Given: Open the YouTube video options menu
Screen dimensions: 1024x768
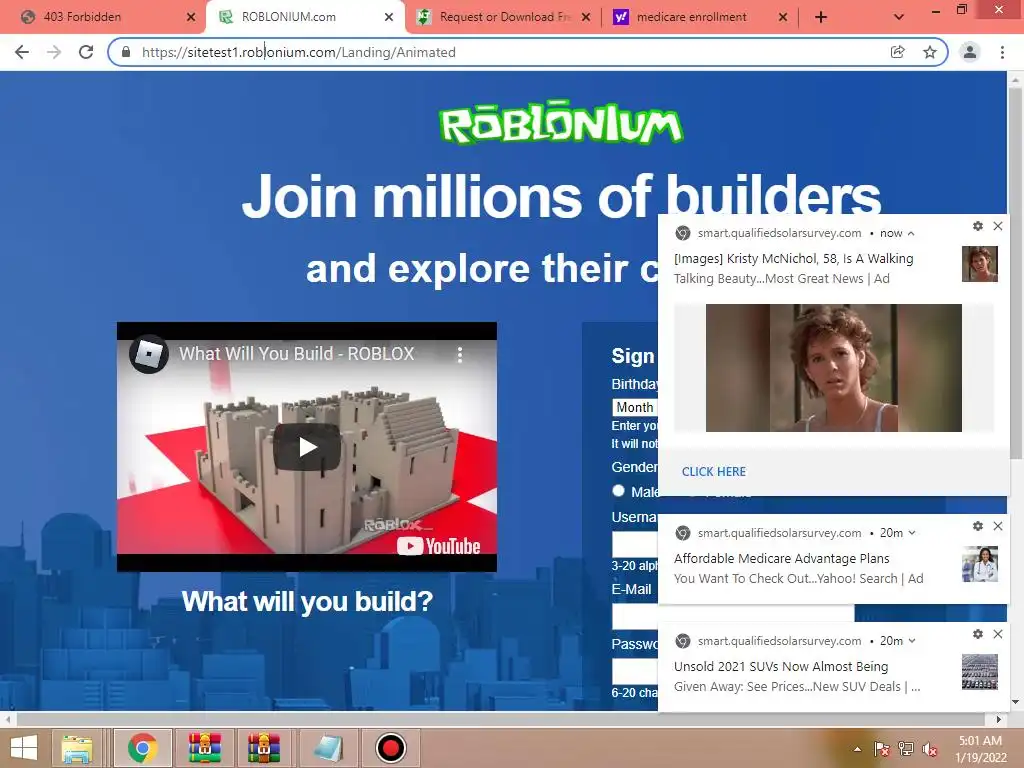Looking at the screenshot, I should coord(460,355).
